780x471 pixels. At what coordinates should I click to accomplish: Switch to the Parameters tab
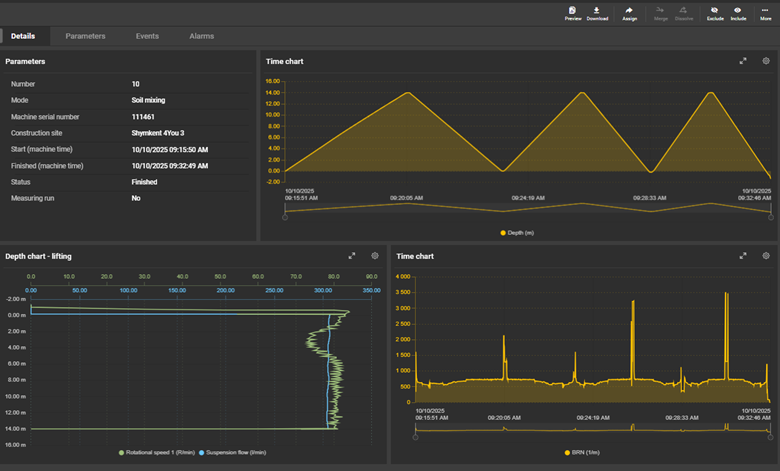tap(85, 36)
